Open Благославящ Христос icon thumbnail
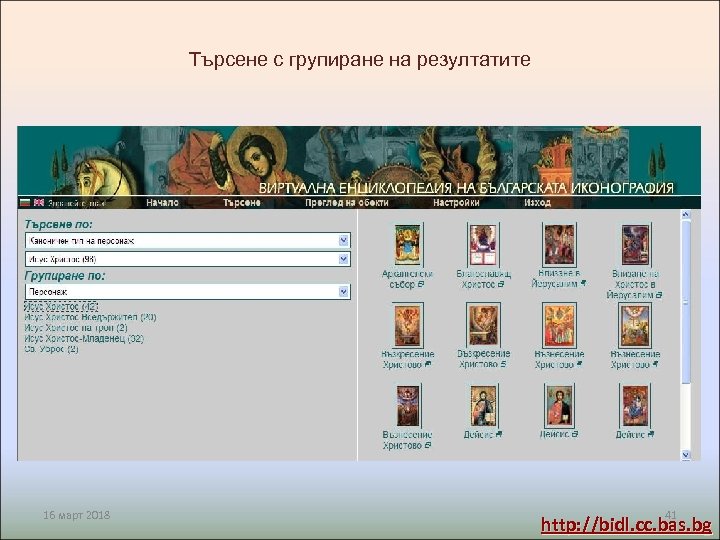720x540 pixels. click(x=483, y=245)
